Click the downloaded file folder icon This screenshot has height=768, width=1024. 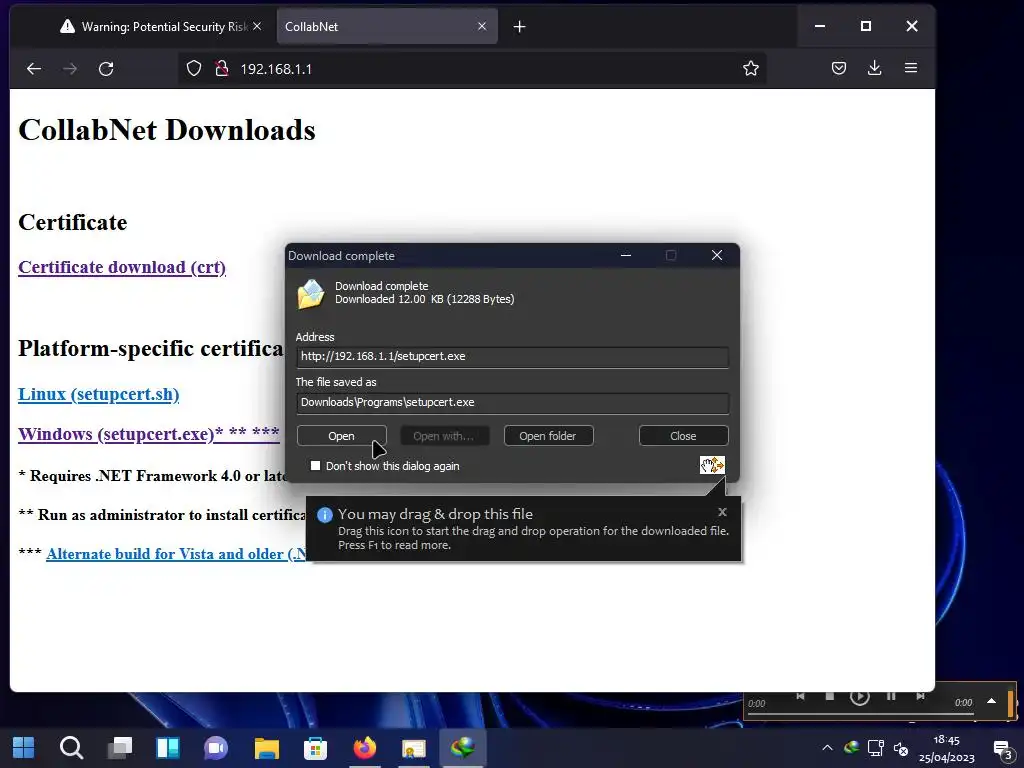pyautogui.click(x=311, y=294)
